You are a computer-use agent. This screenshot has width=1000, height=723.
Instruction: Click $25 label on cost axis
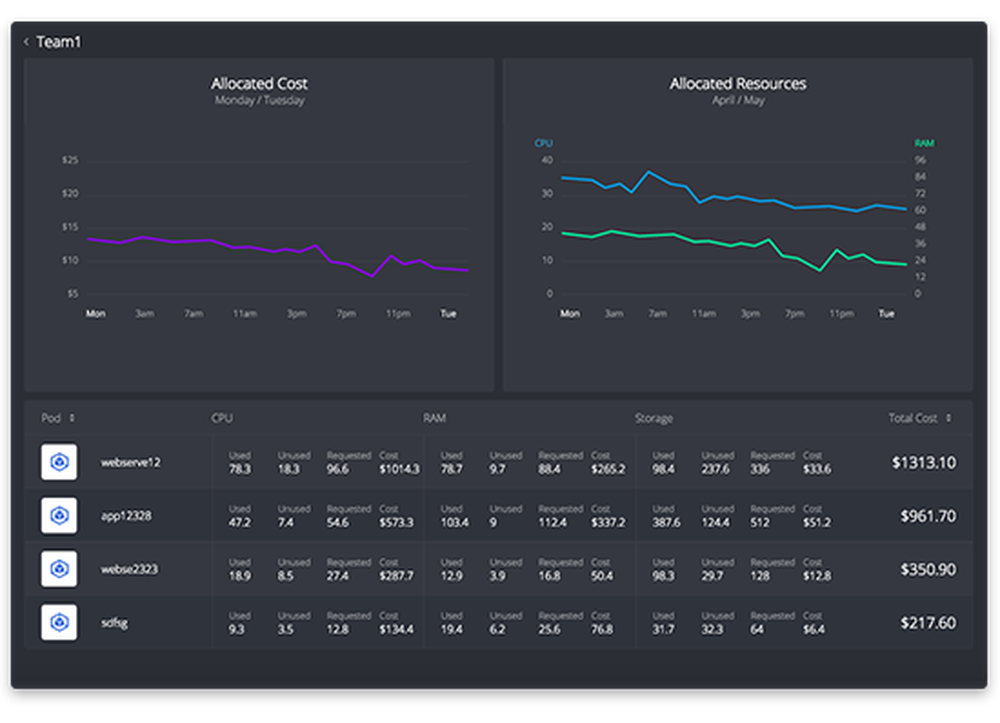point(70,160)
